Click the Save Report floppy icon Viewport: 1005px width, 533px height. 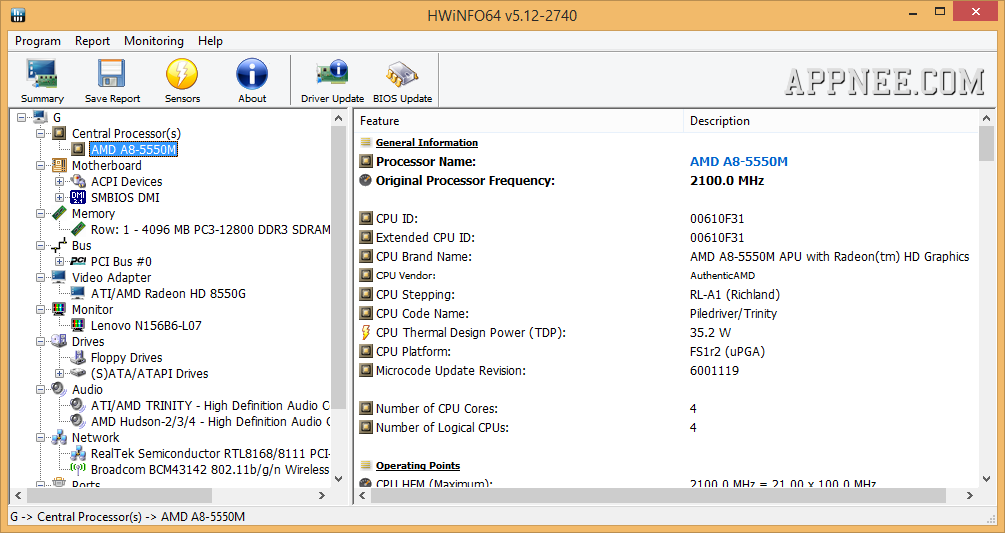tap(112, 74)
